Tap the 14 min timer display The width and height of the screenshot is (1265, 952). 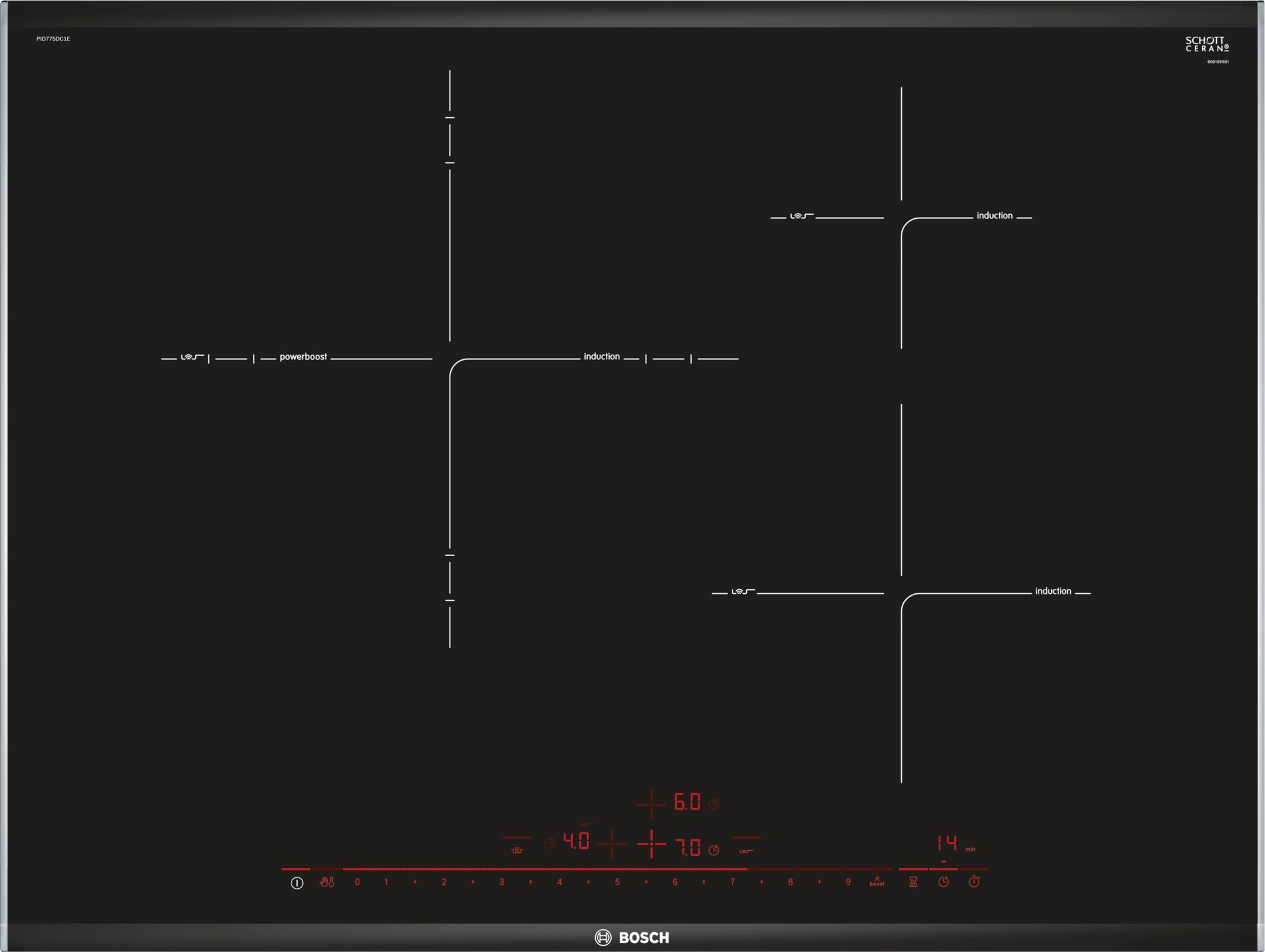point(947,843)
